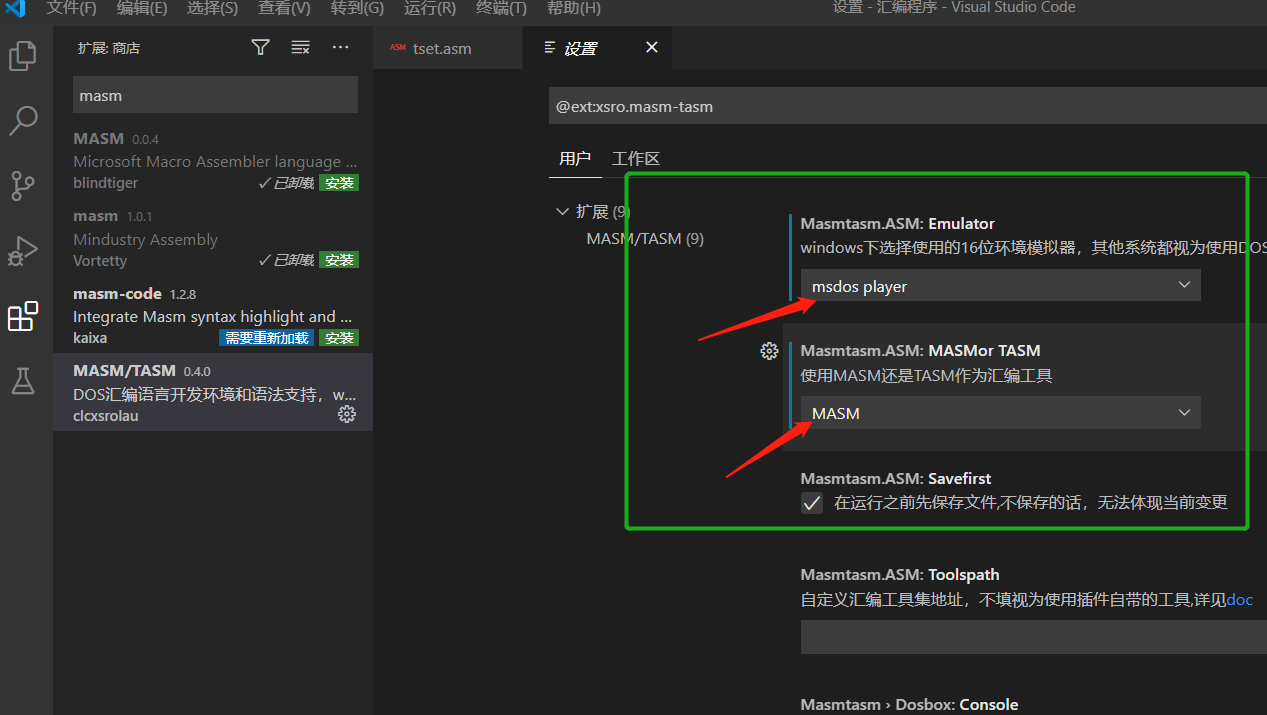Open the Emulator dropdown showing msdos player
The height and width of the screenshot is (715, 1267).
click(1000, 285)
